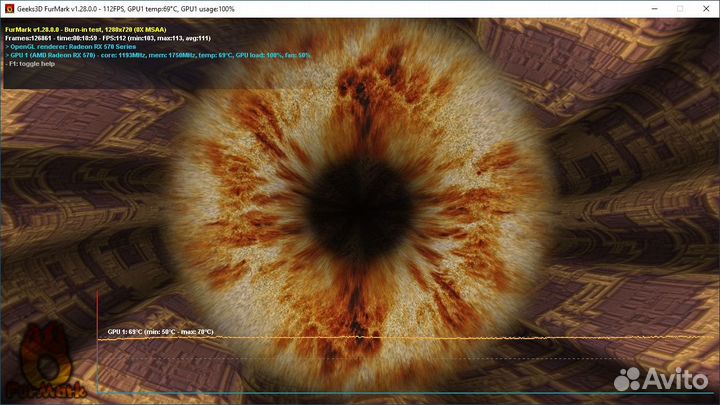Click the FurMark app icon in title bar

point(9,8)
